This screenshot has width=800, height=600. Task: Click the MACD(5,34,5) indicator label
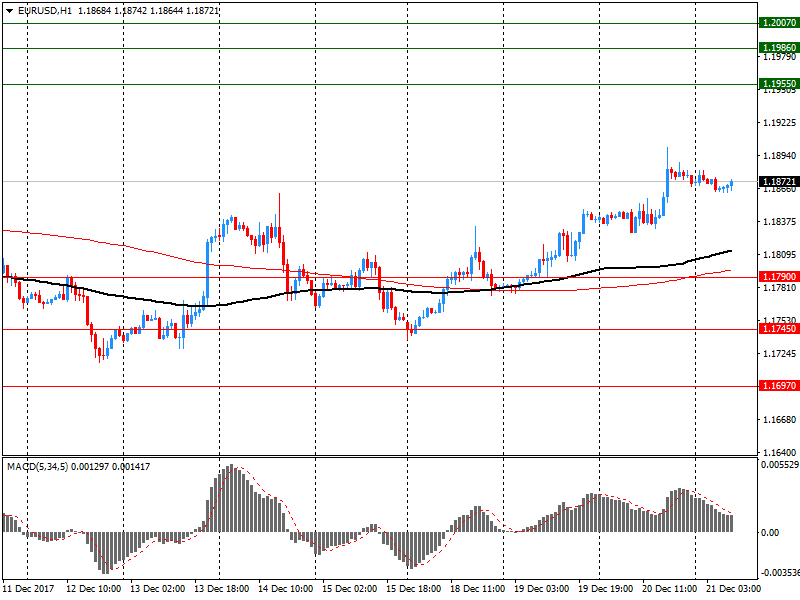(37, 467)
